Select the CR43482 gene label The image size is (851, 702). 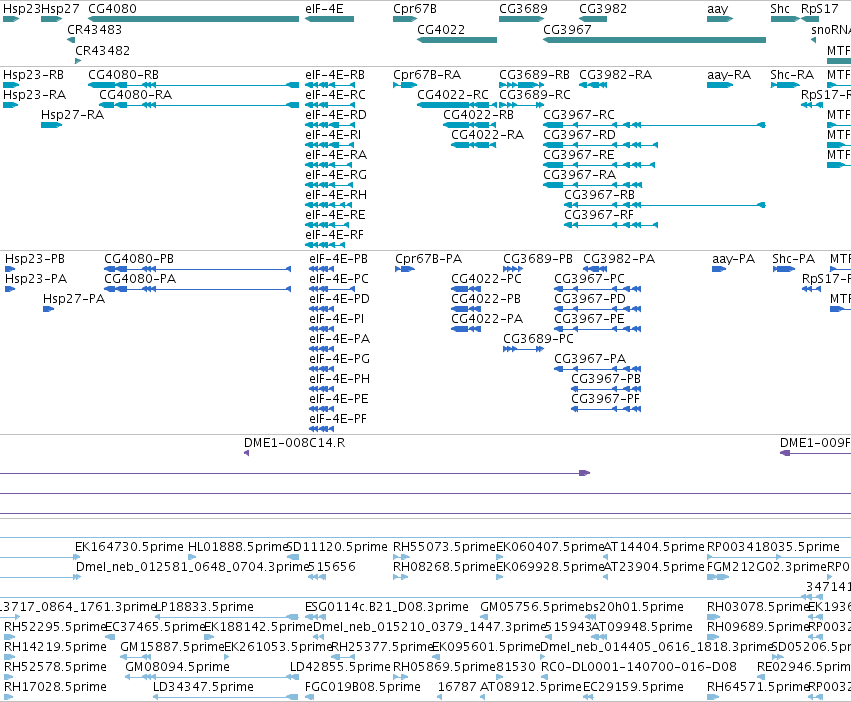tap(103, 50)
